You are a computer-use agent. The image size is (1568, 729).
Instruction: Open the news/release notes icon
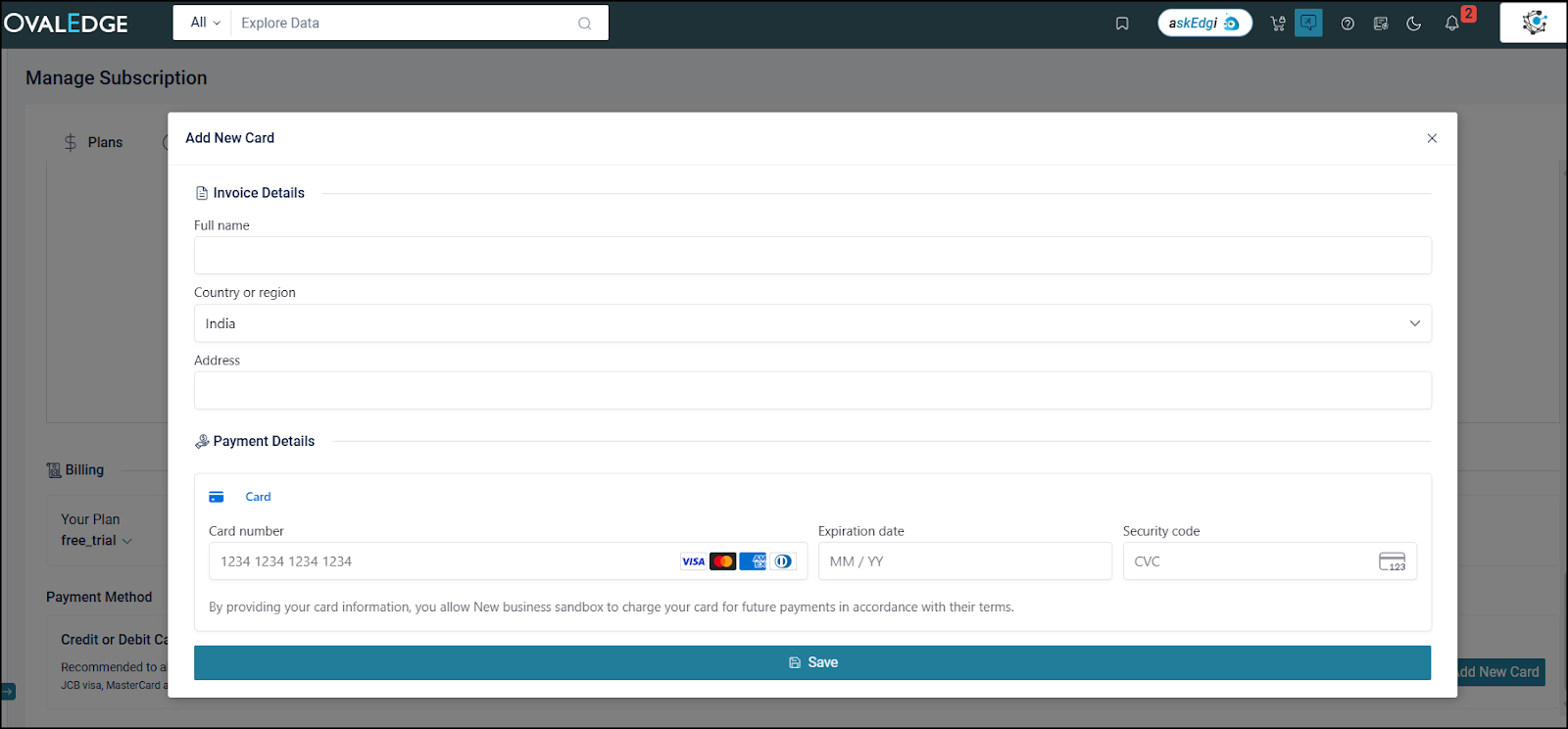click(1381, 24)
